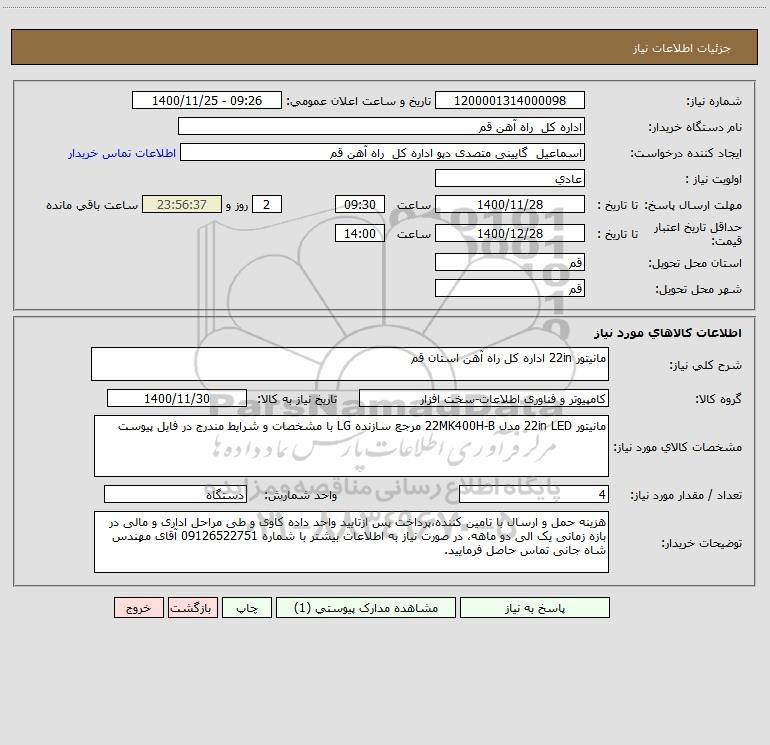This screenshot has width=770, height=745.
Task: Click the delivery province field 'قم'
Action: 510,262
